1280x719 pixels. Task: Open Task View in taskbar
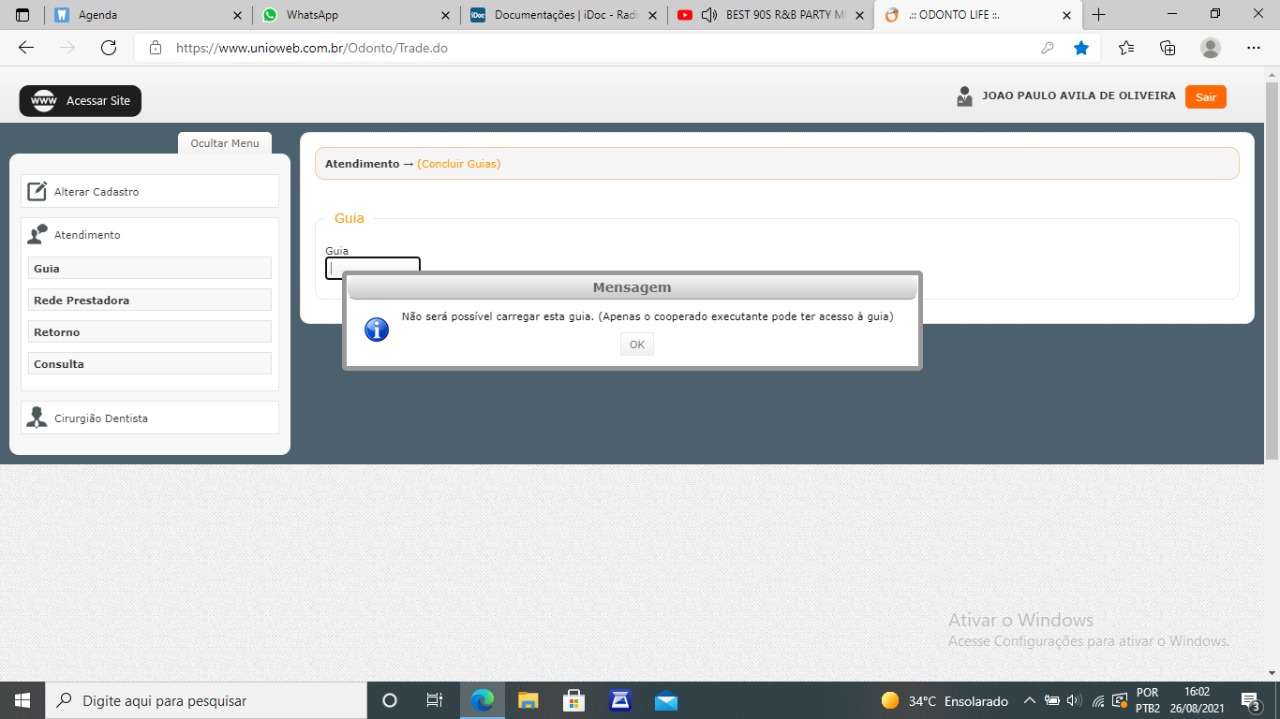435,700
